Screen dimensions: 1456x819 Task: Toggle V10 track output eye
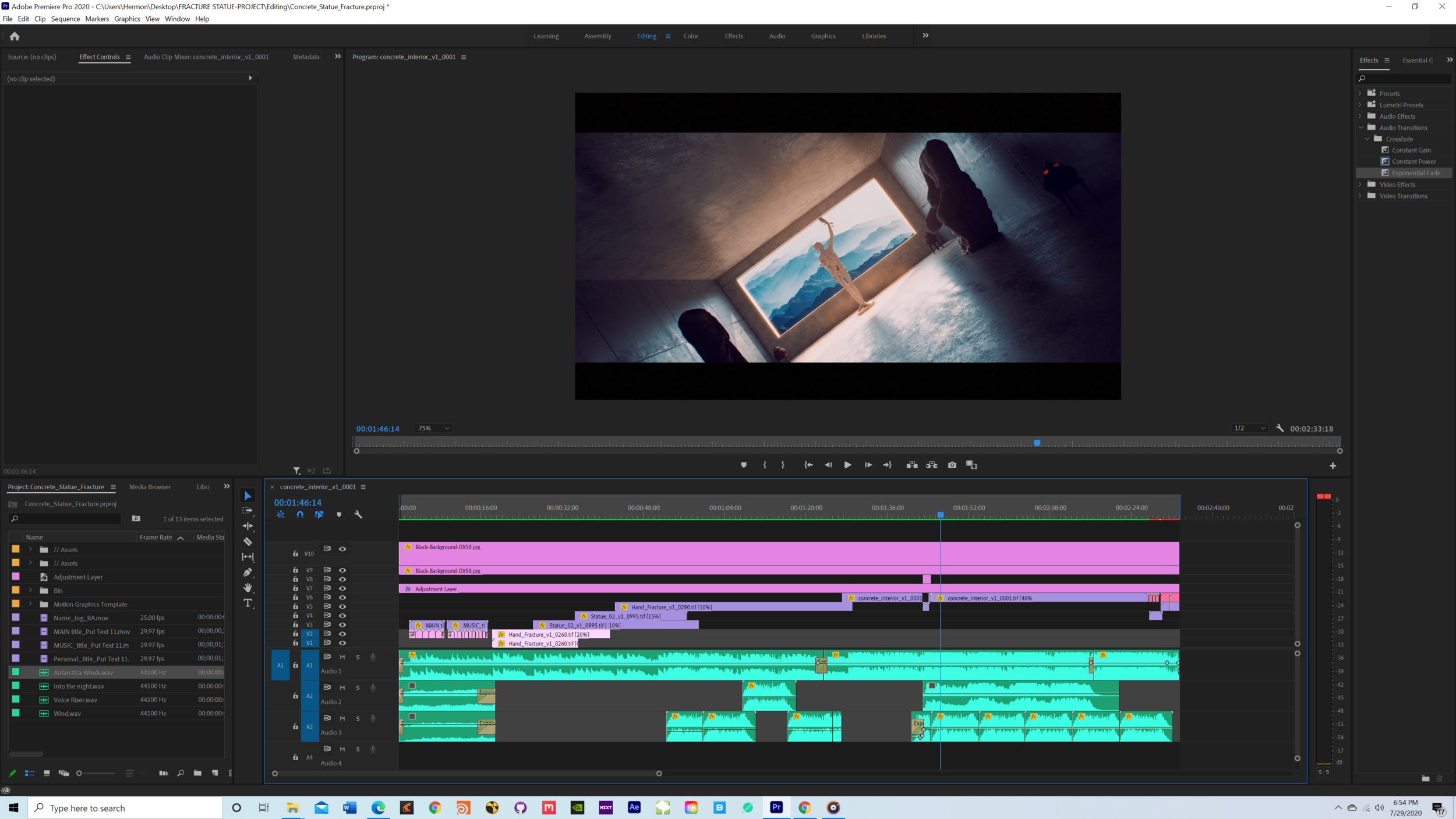click(342, 549)
